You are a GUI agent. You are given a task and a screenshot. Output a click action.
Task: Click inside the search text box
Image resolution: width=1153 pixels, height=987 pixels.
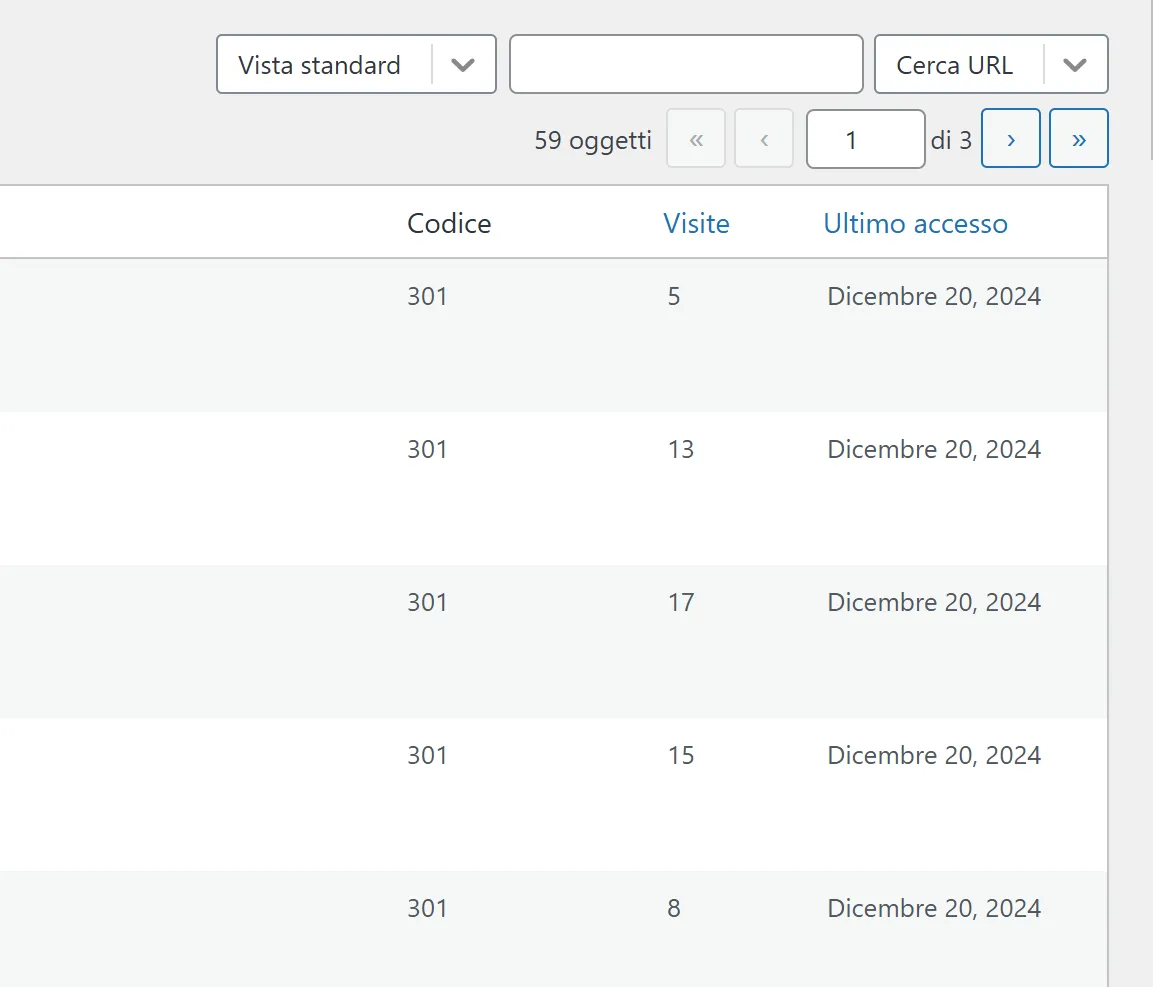[x=686, y=63]
